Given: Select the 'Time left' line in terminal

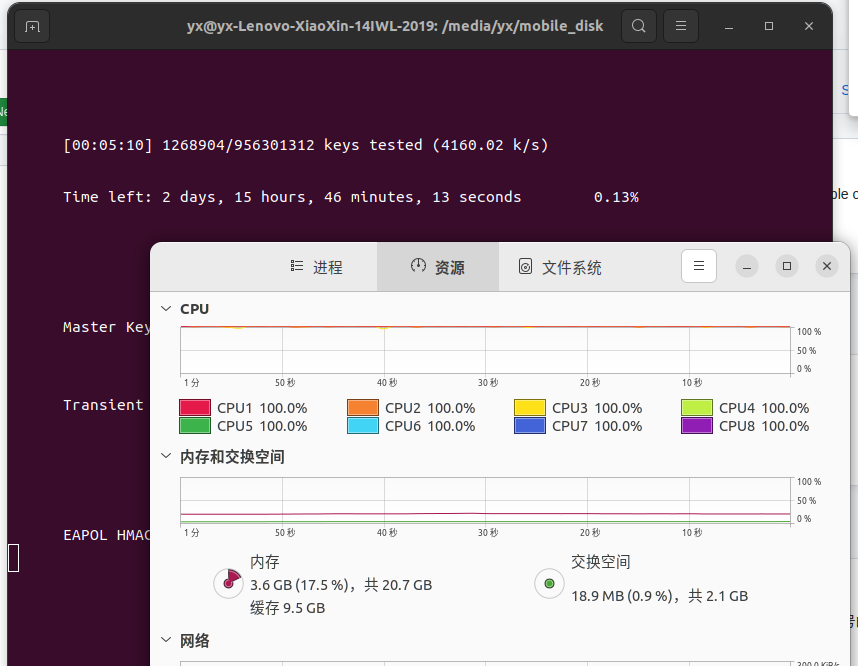Looking at the screenshot, I should (292, 197).
